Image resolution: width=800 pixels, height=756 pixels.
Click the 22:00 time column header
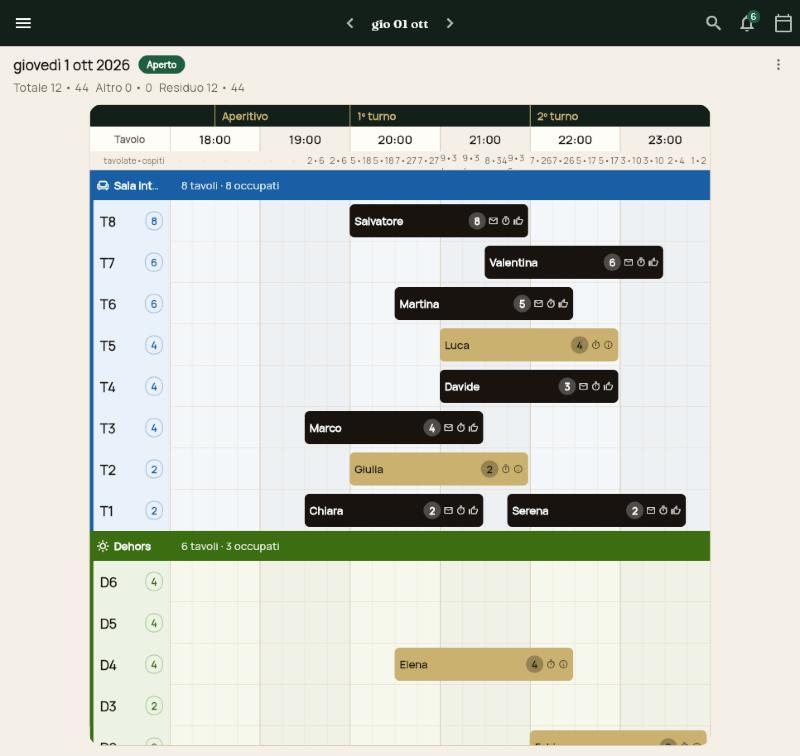click(575, 140)
